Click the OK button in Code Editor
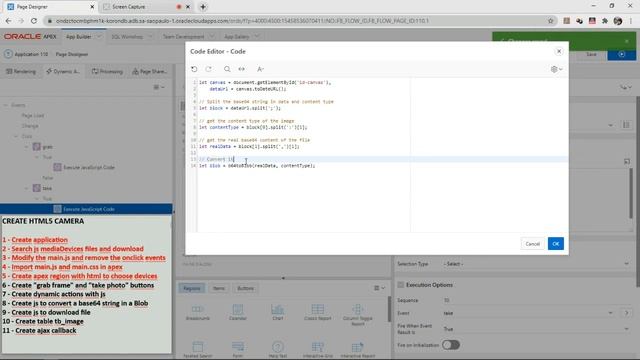640x360 pixels. pos(556,244)
